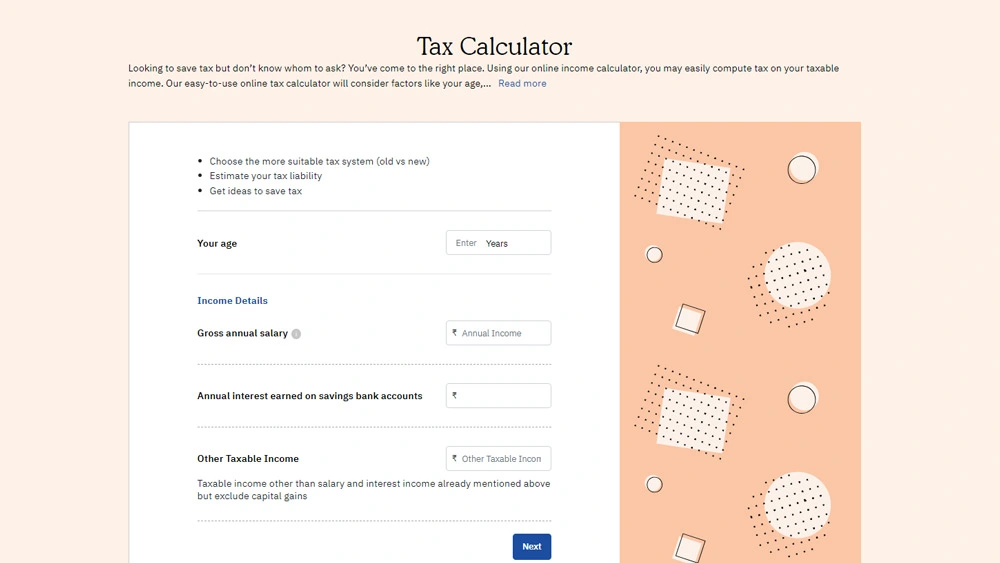Click into the Annual Income placeholder text
The height and width of the screenshot is (563, 1000).
pos(492,334)
